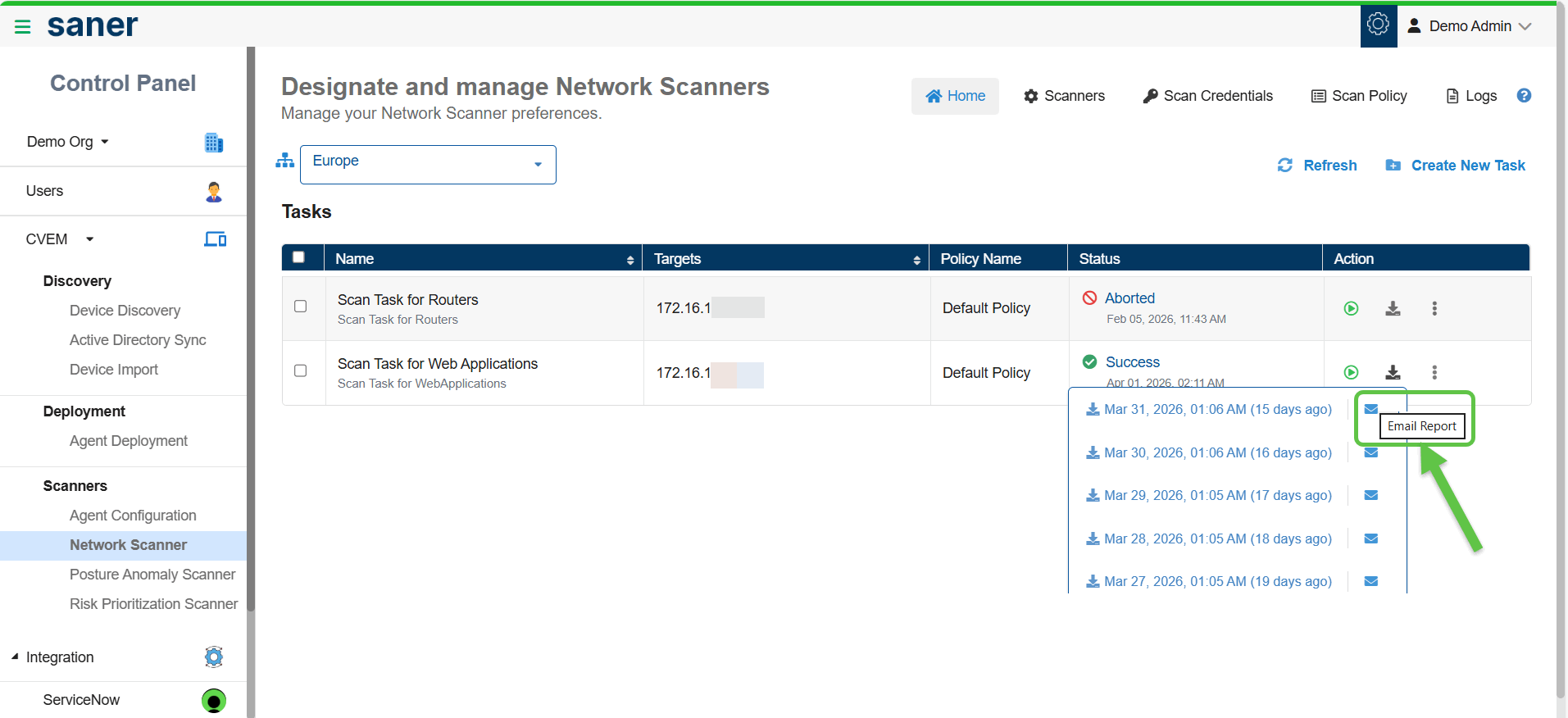Check the Scan Task for Routers row

click(x=301, y=307)
